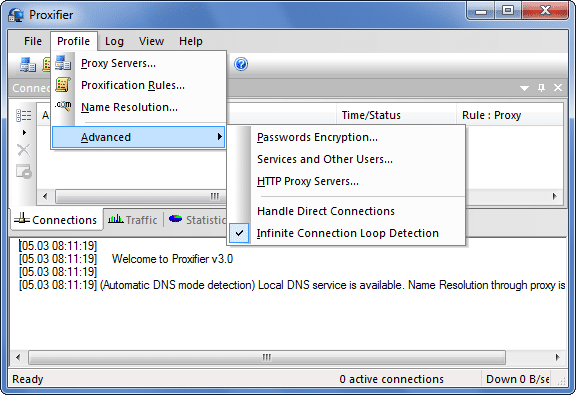The image size is (576, 395).
Task: Close the Connections panel with X
Action: [x=558, y=87]
